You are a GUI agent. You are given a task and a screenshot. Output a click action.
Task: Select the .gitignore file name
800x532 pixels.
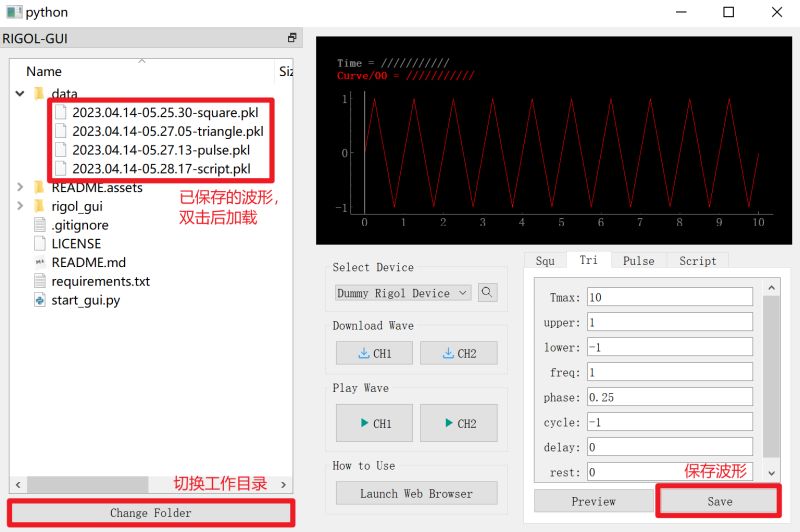click(80, 225)
